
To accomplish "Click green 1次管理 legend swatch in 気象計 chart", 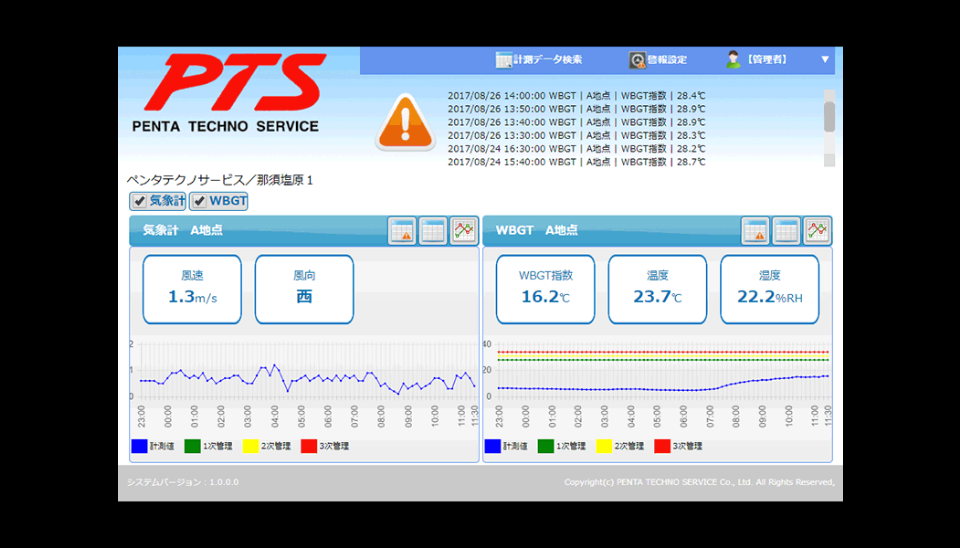I will click(192, 446).
